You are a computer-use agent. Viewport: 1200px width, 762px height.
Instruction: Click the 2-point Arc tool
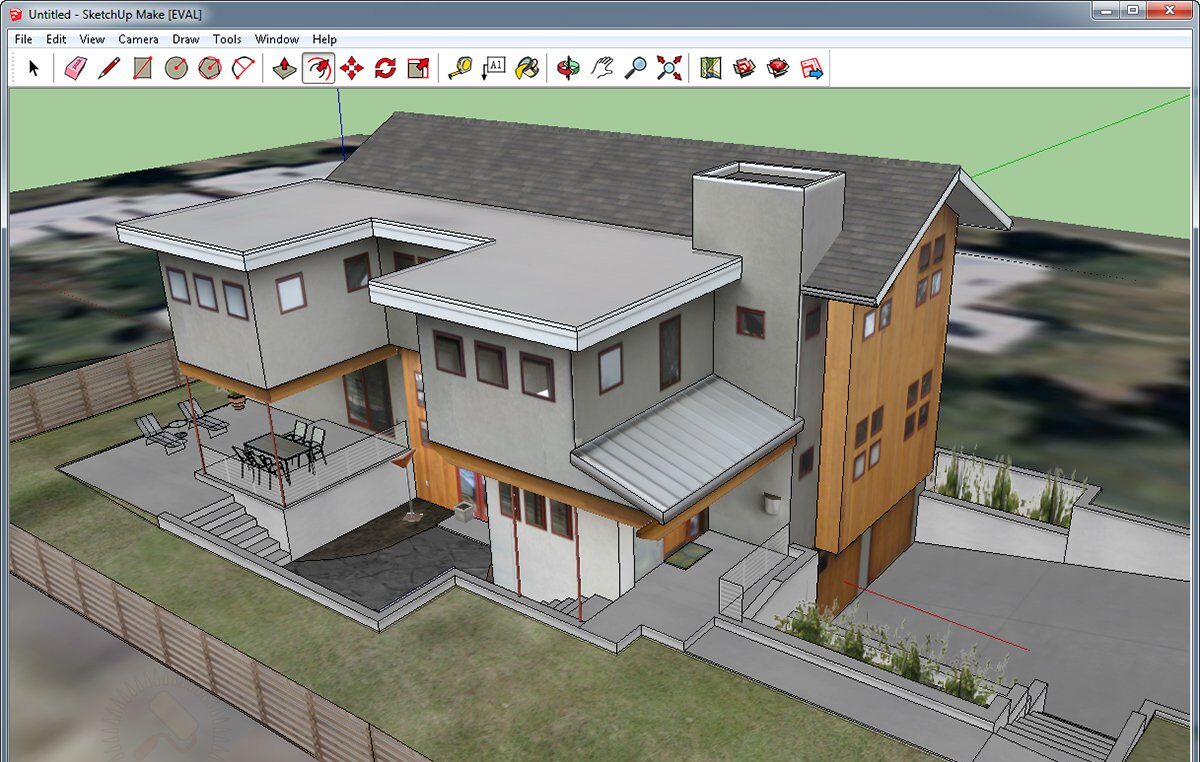pos(243,68)
